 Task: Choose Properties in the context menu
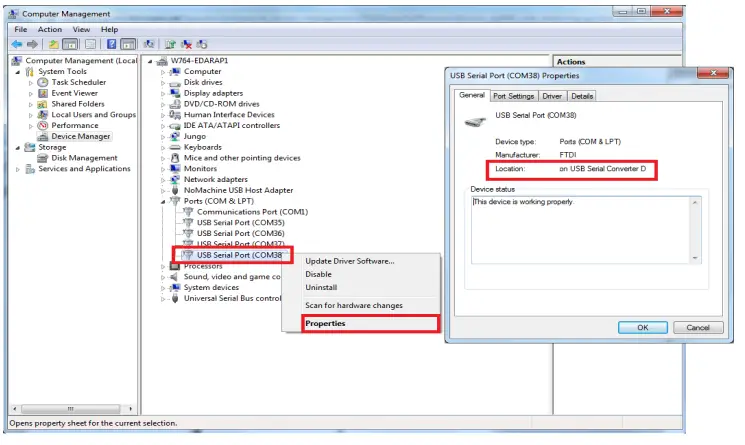(325, 323)
